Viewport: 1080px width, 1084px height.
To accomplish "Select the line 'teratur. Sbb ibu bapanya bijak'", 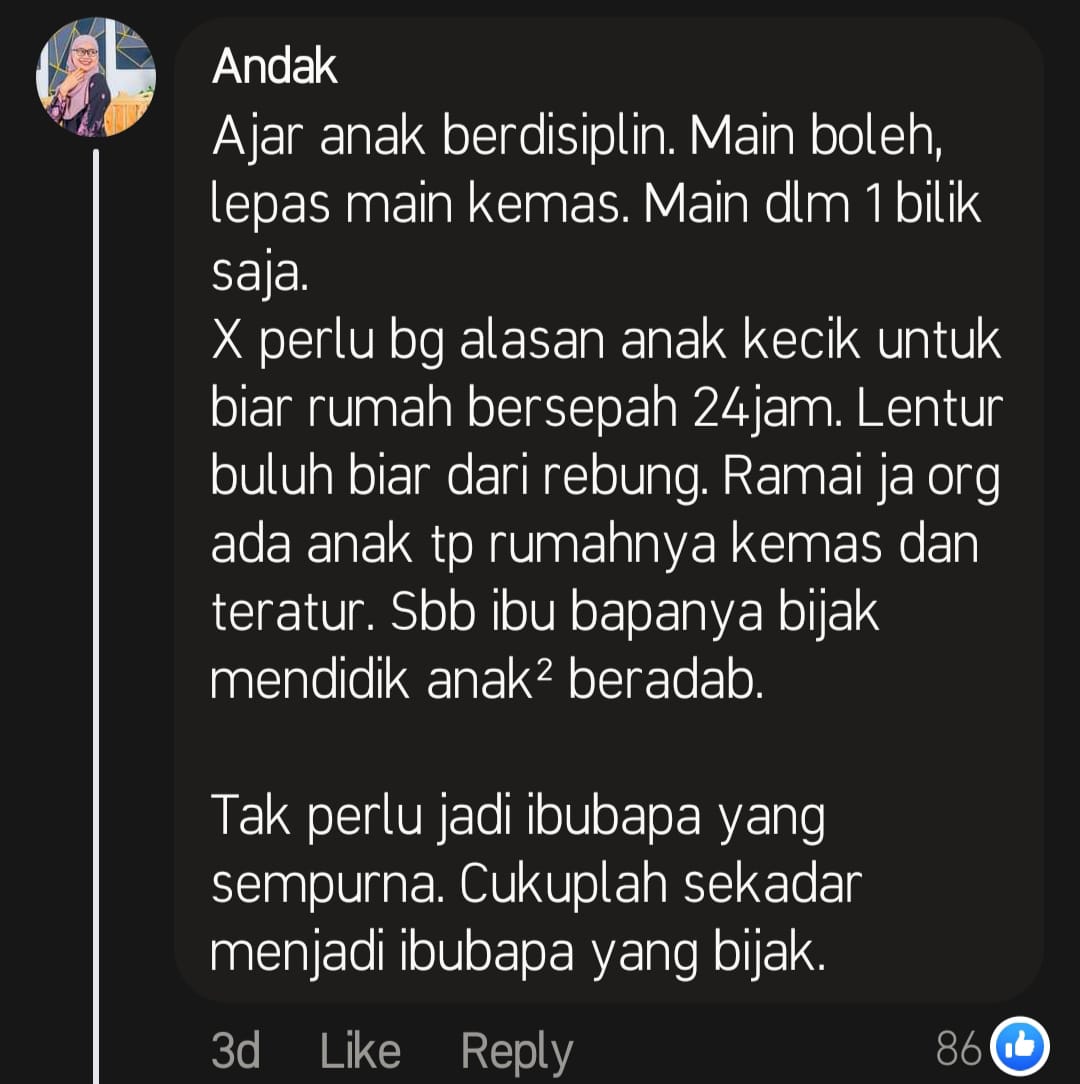I will [x=545, y=615].
